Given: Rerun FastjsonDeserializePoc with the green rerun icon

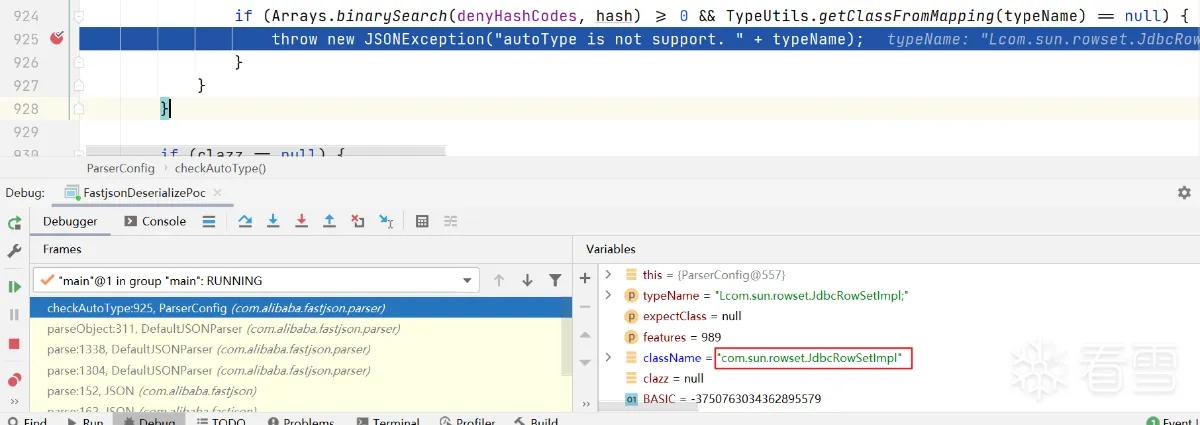Looking at the screenshot, I should coord(14,223).
